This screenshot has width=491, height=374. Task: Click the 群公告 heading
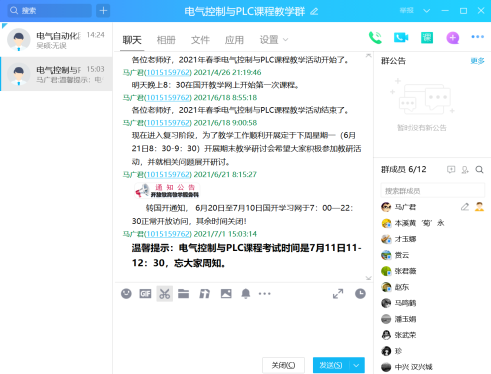point(393,61)
